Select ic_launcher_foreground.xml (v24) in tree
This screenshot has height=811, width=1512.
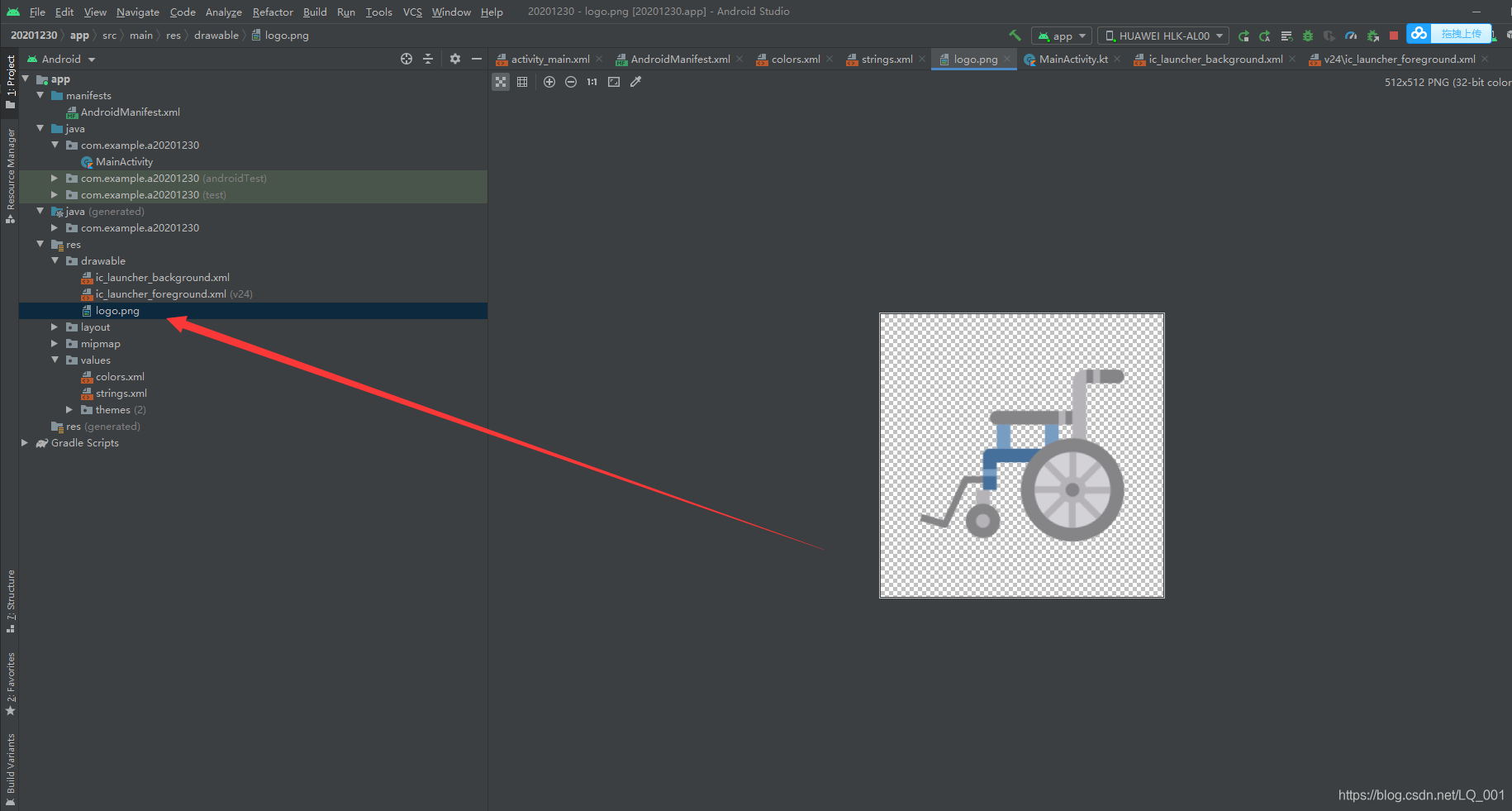point(166,294)
